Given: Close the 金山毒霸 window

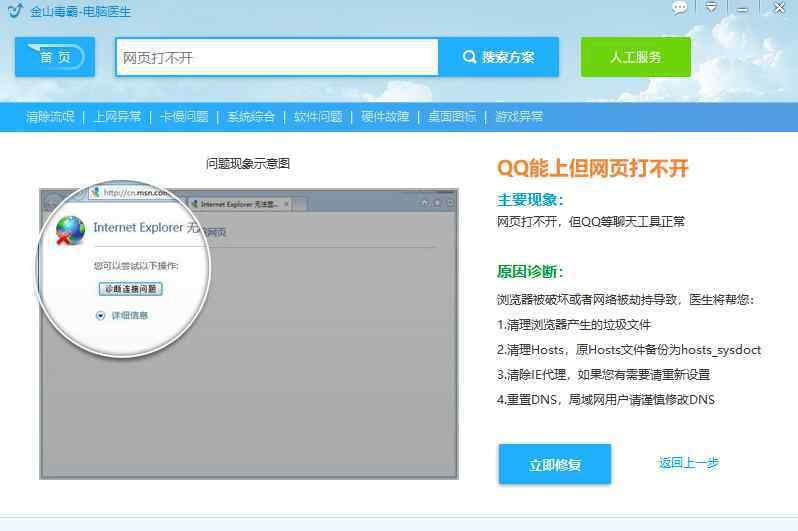Looking at the screenshot, I should pos(779,8).
